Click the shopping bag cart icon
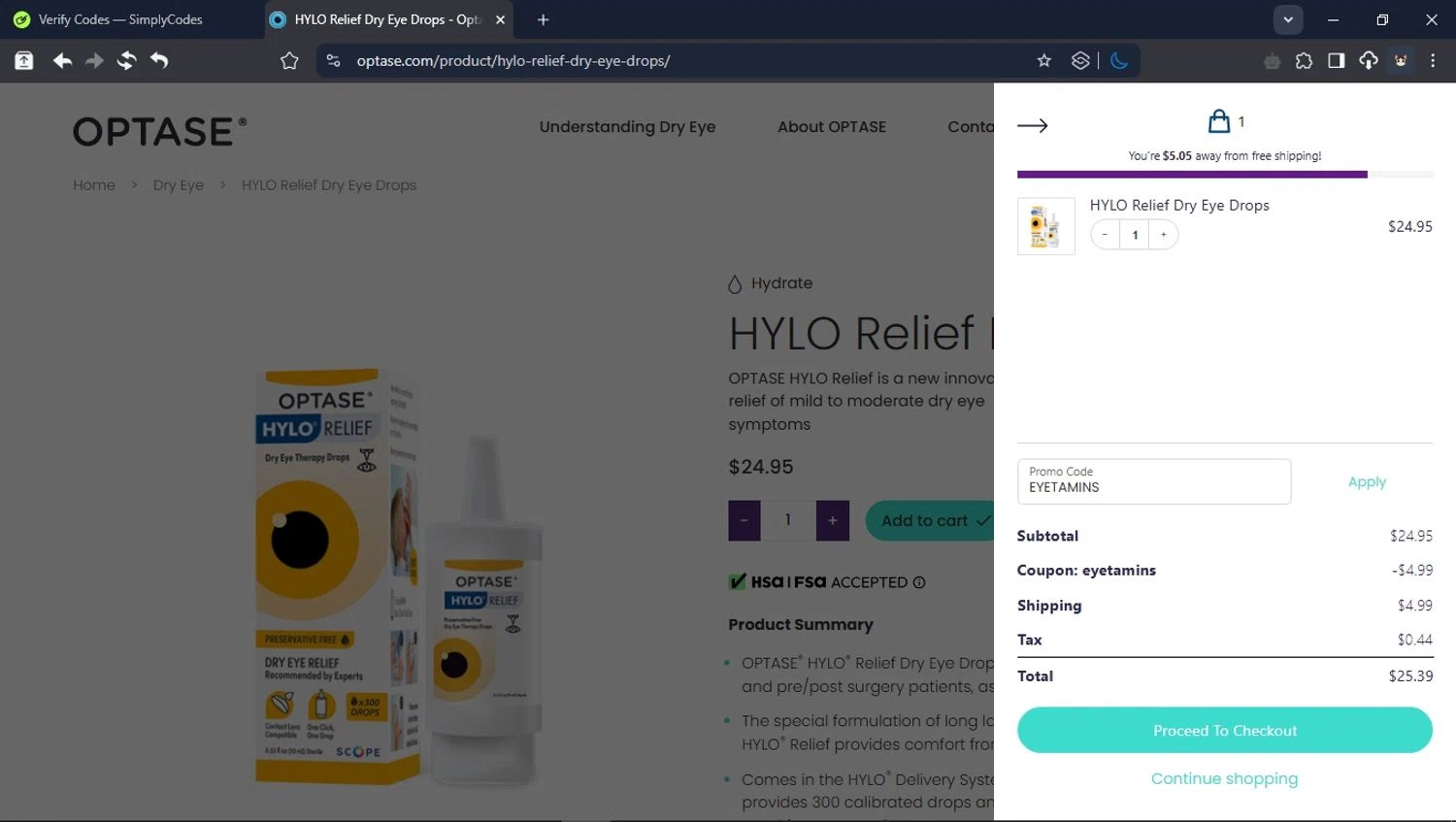 [x=1219, y=121]
